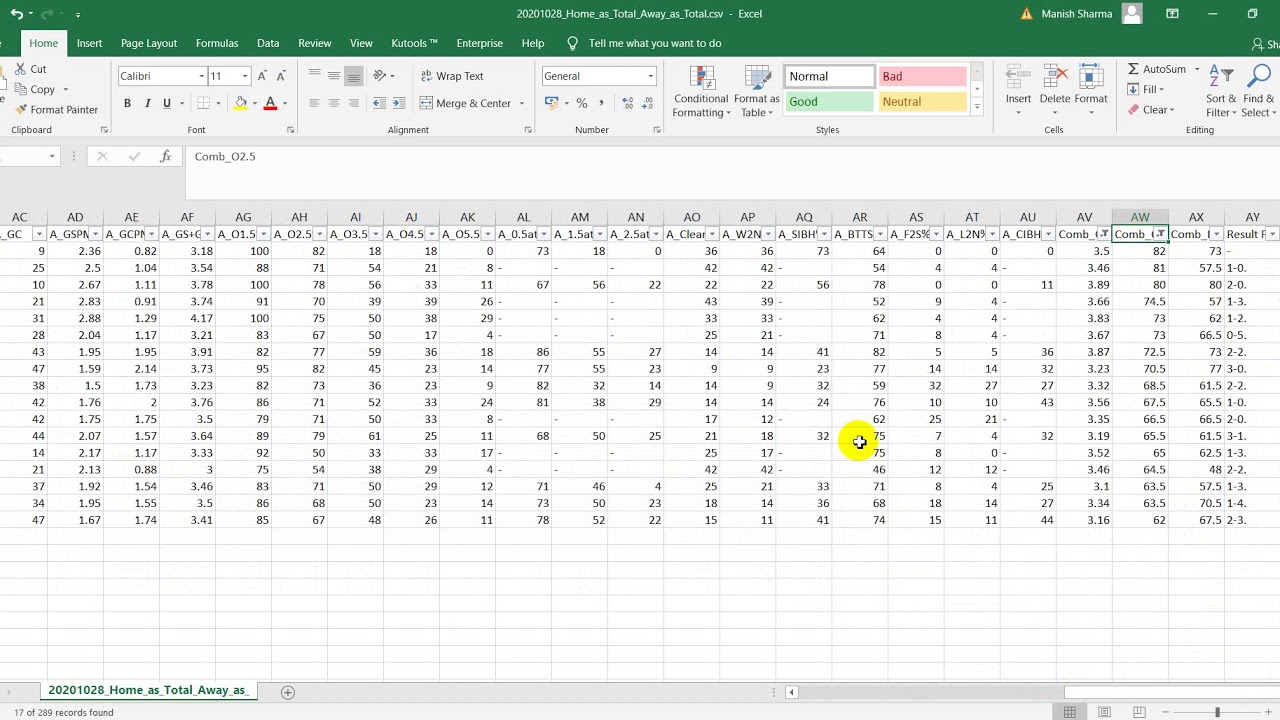Toggle Underline formatting
Viewport: 1280px width, 720px height.
[167, 103]
